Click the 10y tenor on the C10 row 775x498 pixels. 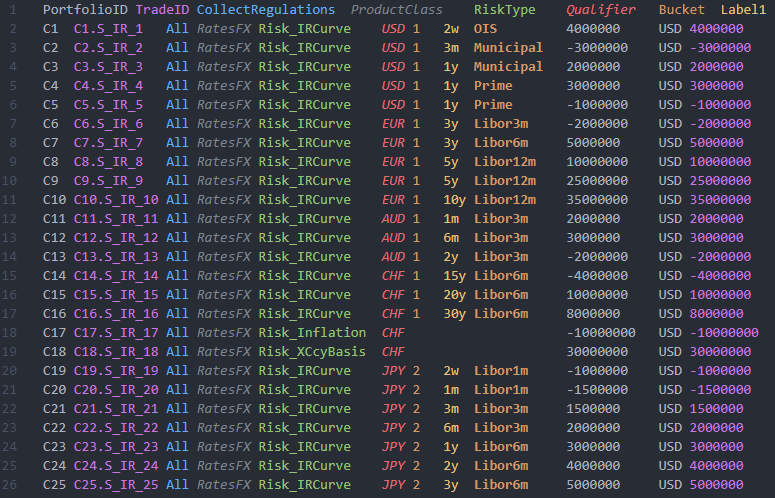tap(454, 200)
